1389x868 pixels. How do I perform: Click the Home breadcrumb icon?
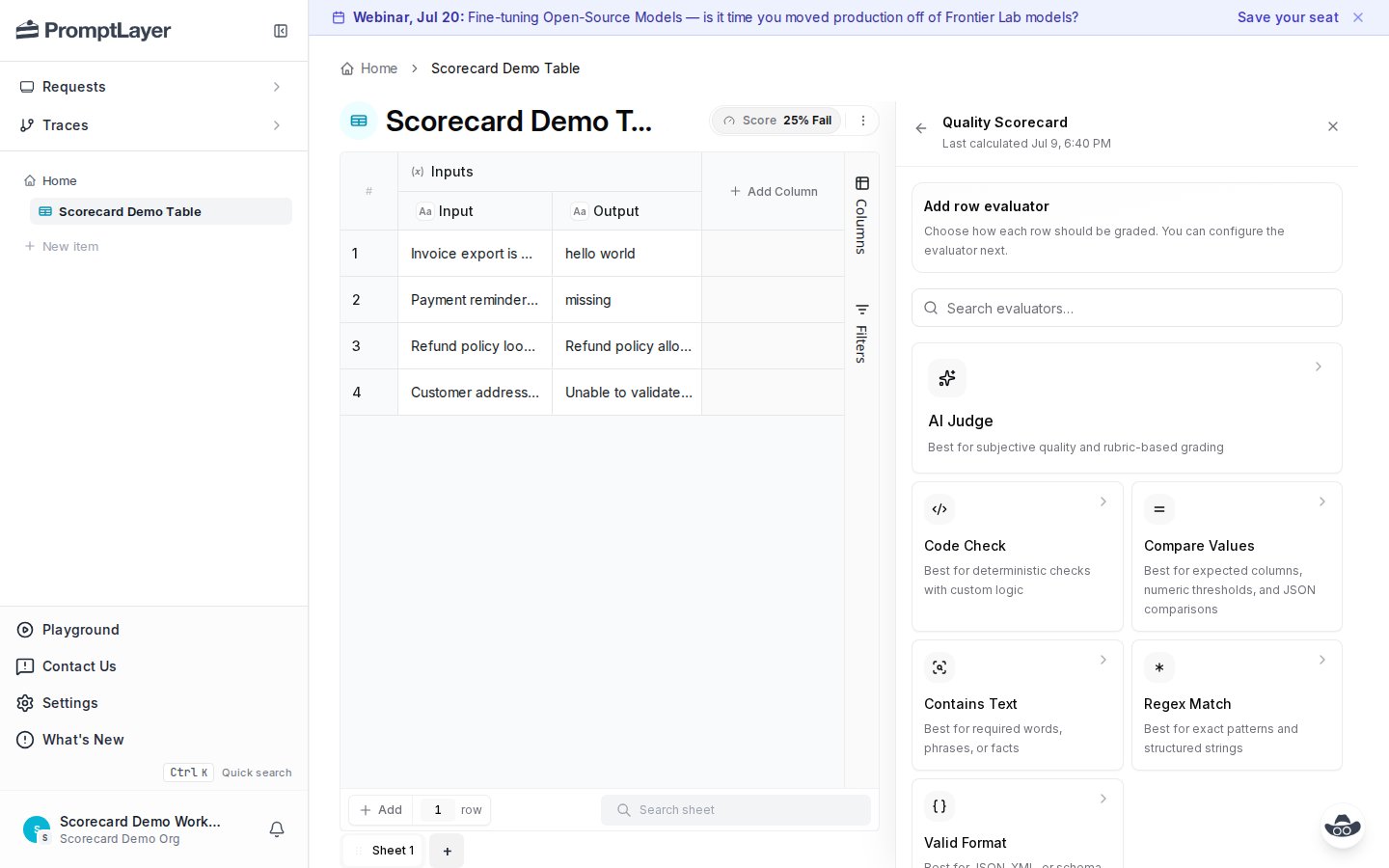coord(347,68)
